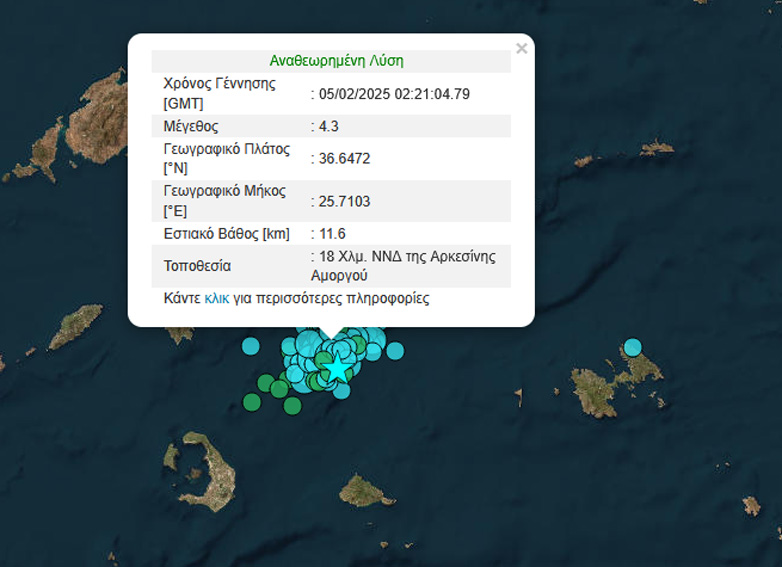
Task: Click the leftmost, lowest green earthquake circle
Action: 252,402
